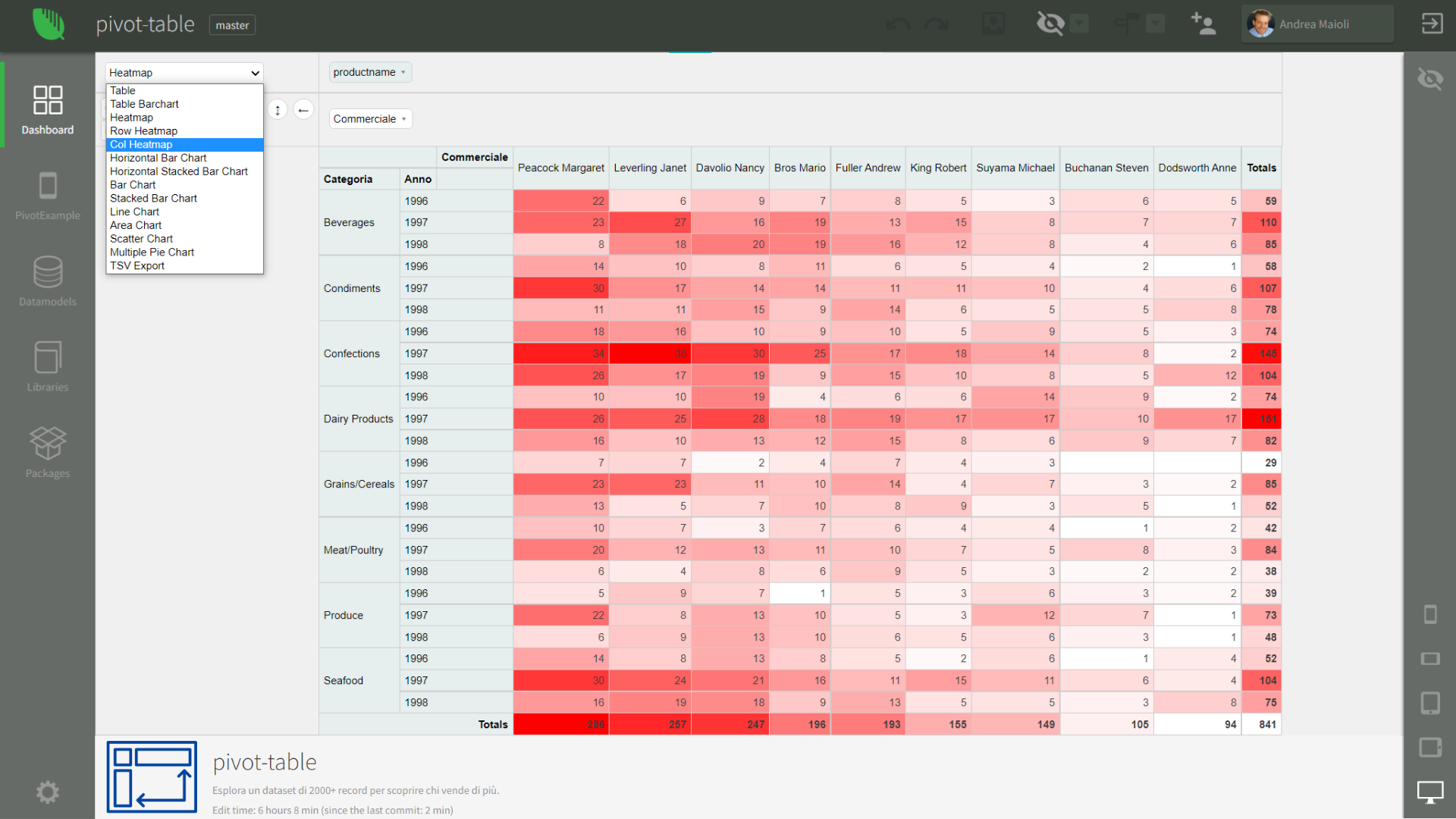Click the Bros Mario column header

pyautogui.click(x=800, y=168)
